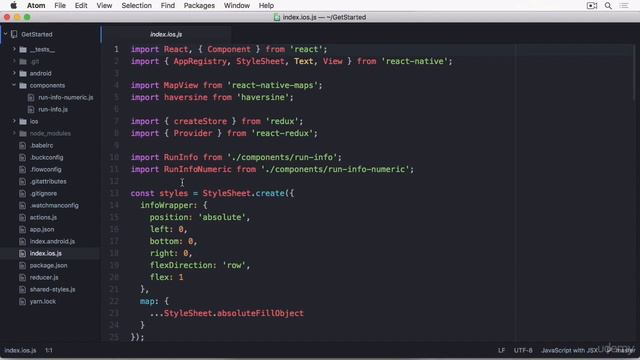This screenshot has height=360, width=640.
Task: Click the components folder icon
Action: click(23, 85)
